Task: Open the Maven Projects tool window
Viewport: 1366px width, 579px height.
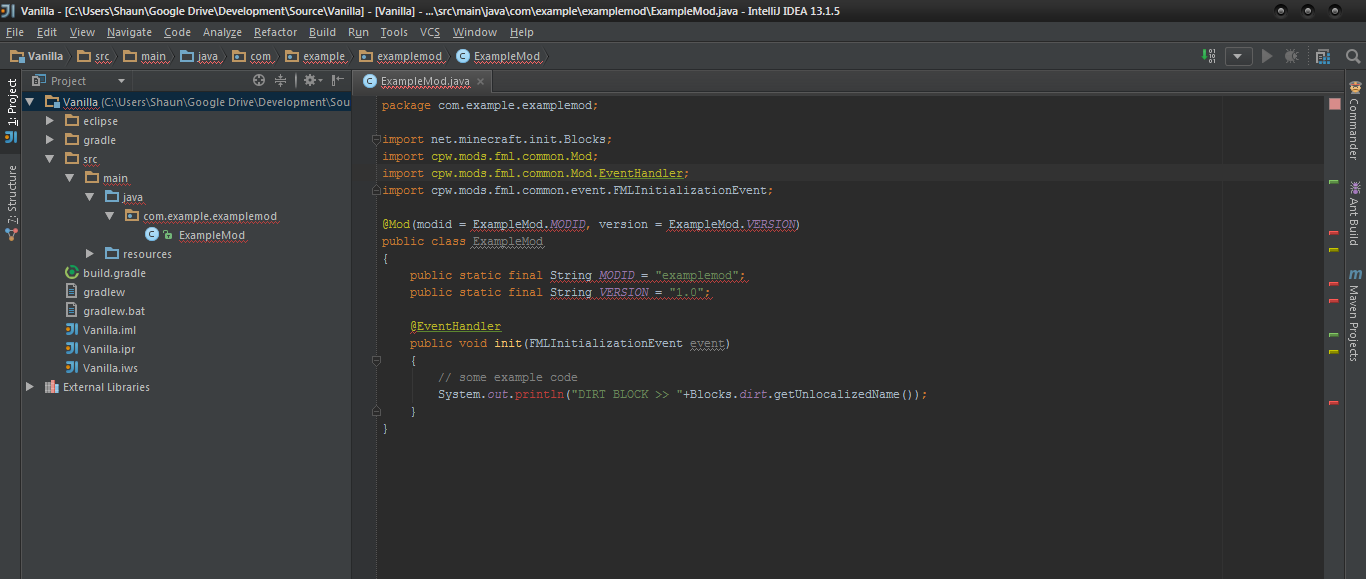Action: (1354, 315)
